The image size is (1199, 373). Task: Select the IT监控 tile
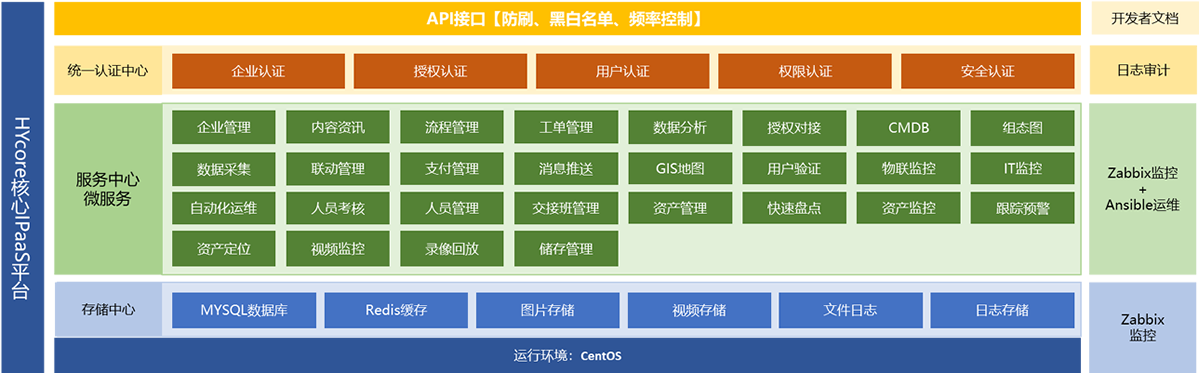(1022, 167)
